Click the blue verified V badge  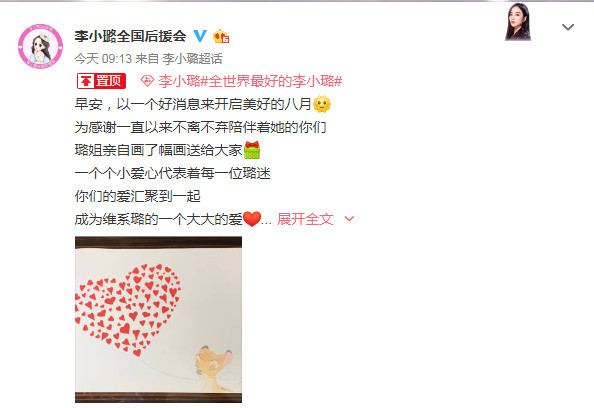coord(200,36)
